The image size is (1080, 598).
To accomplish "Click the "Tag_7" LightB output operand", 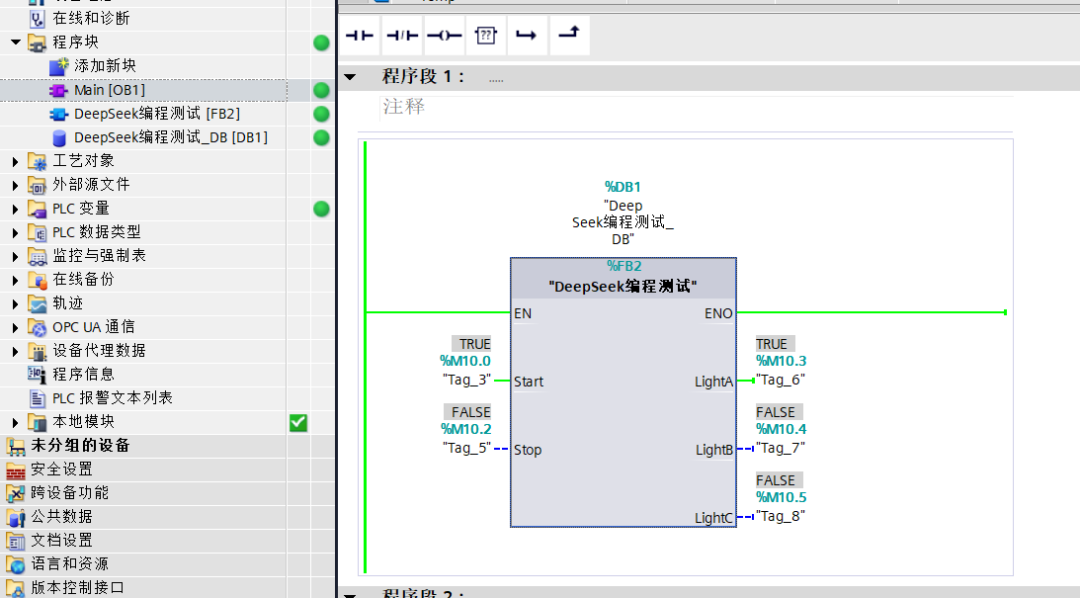I will click(780, 448).
